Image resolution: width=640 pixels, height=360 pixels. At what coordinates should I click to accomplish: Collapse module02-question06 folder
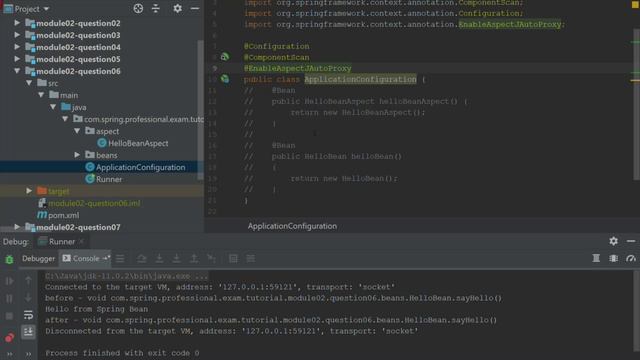(x=17, y=71)
